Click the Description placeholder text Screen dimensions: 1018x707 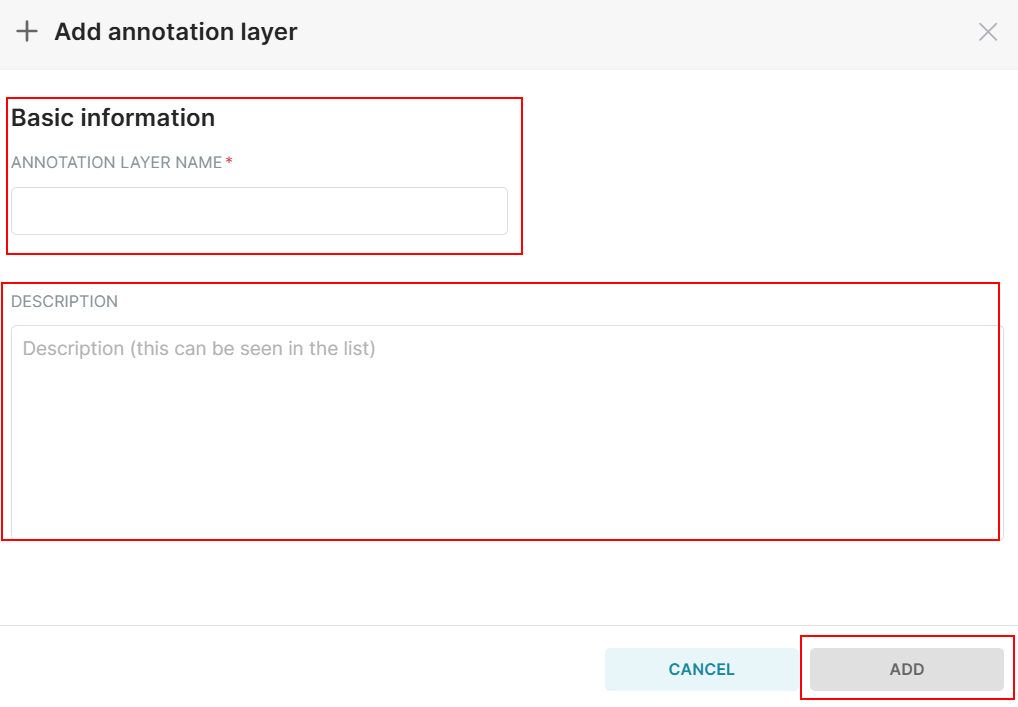[199, 349]
